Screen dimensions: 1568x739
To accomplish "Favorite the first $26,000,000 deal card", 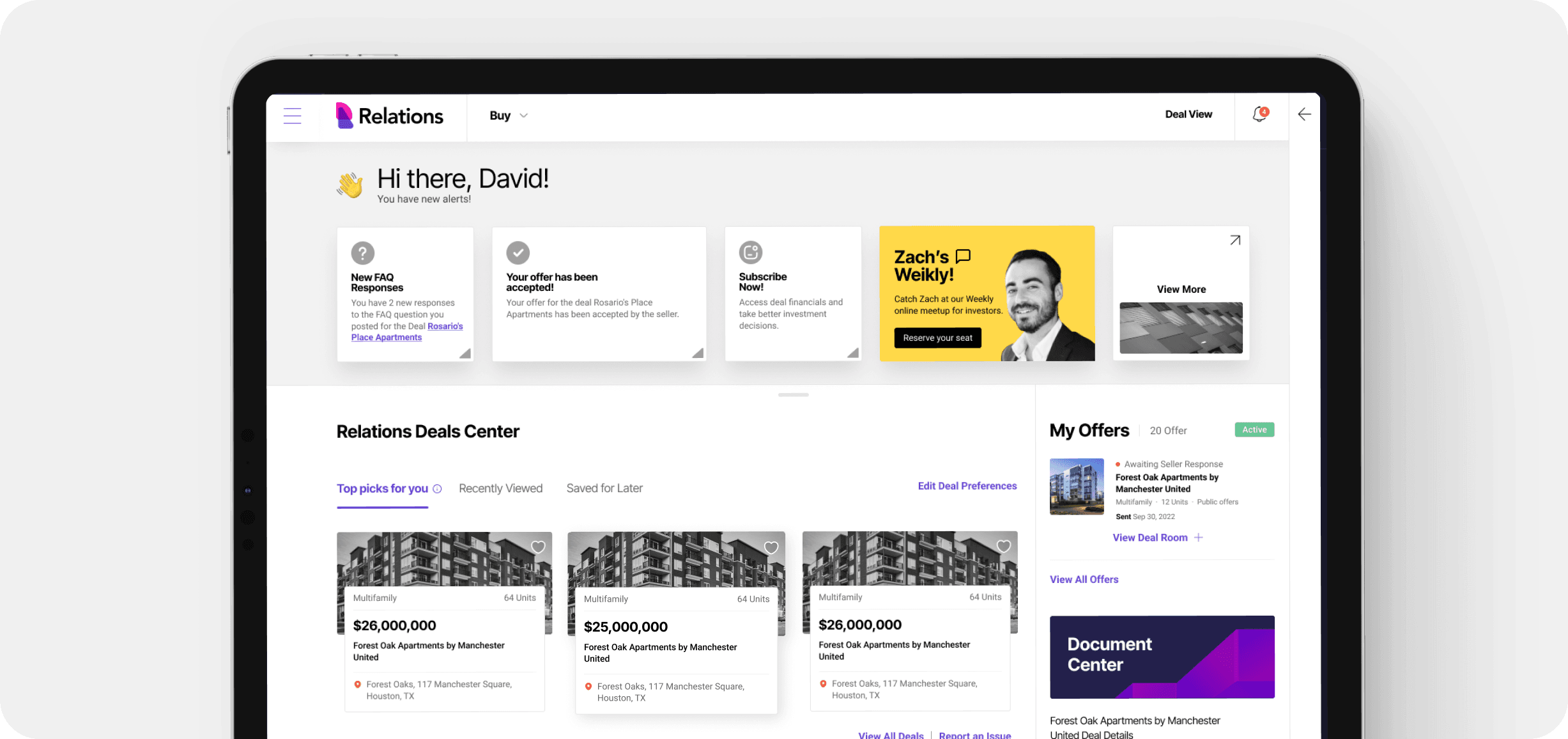I will (538, 547).
